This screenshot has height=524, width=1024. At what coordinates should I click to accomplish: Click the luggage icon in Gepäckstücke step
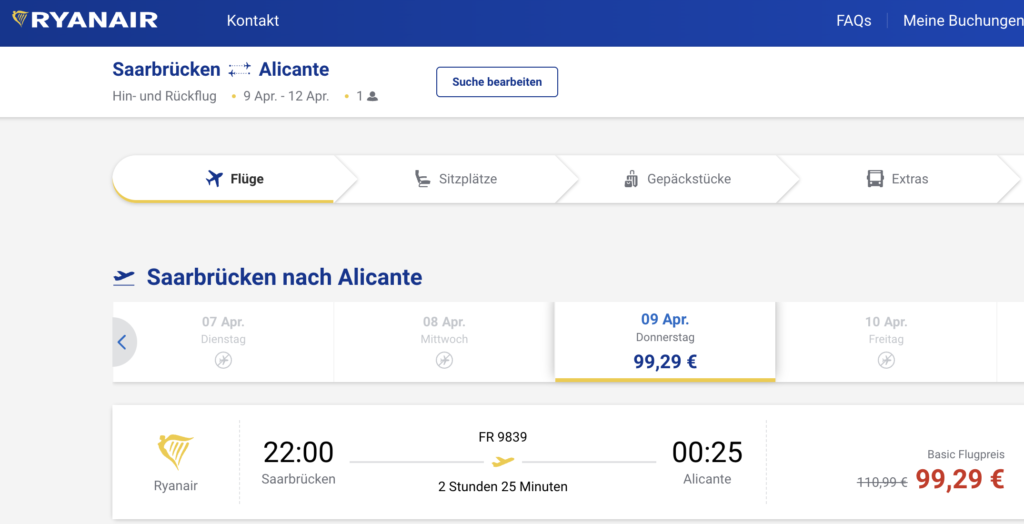(x=631, y=179)
